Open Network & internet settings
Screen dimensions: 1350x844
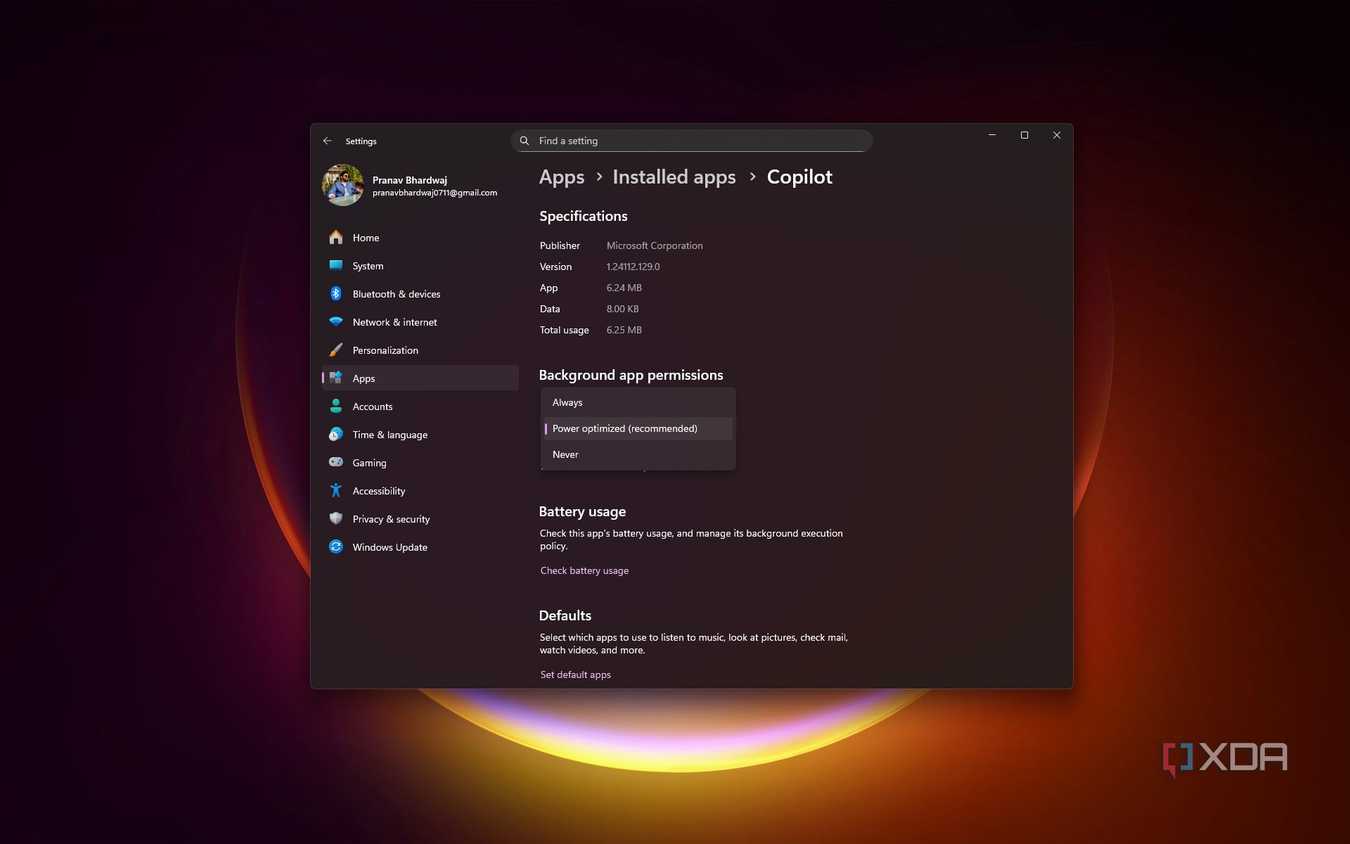[420, 322]
